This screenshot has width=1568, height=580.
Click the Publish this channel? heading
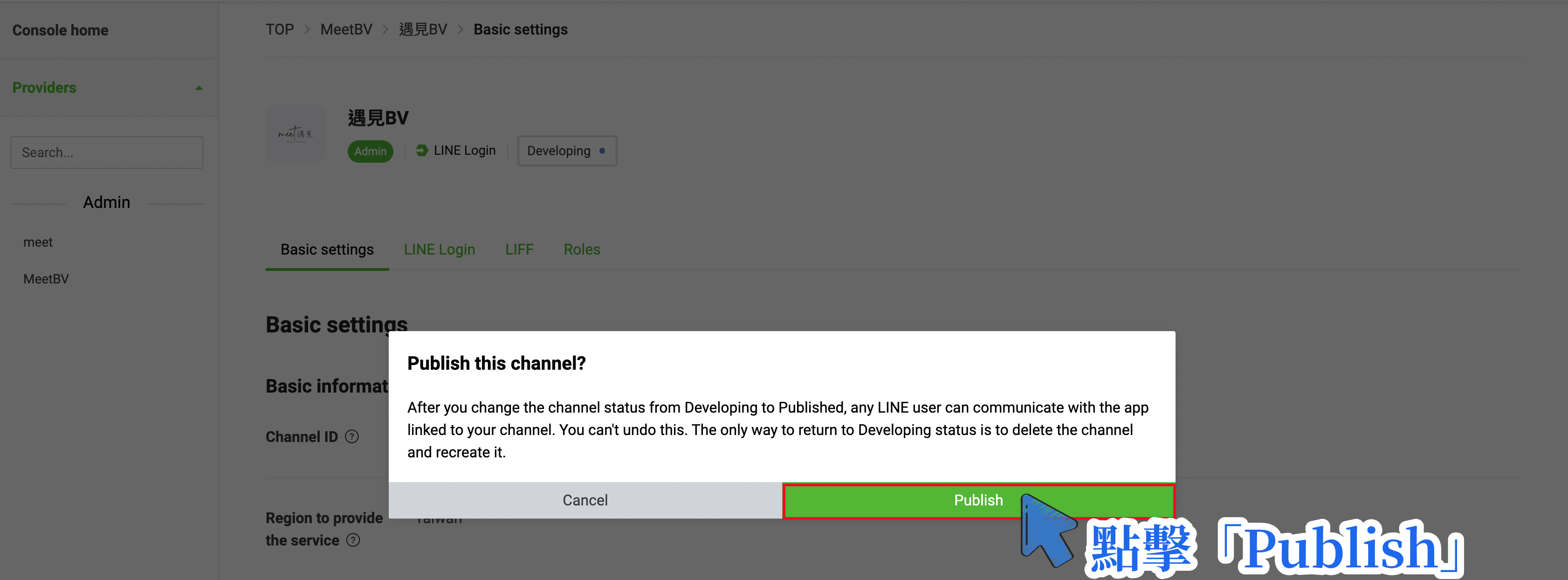[496, 363]
